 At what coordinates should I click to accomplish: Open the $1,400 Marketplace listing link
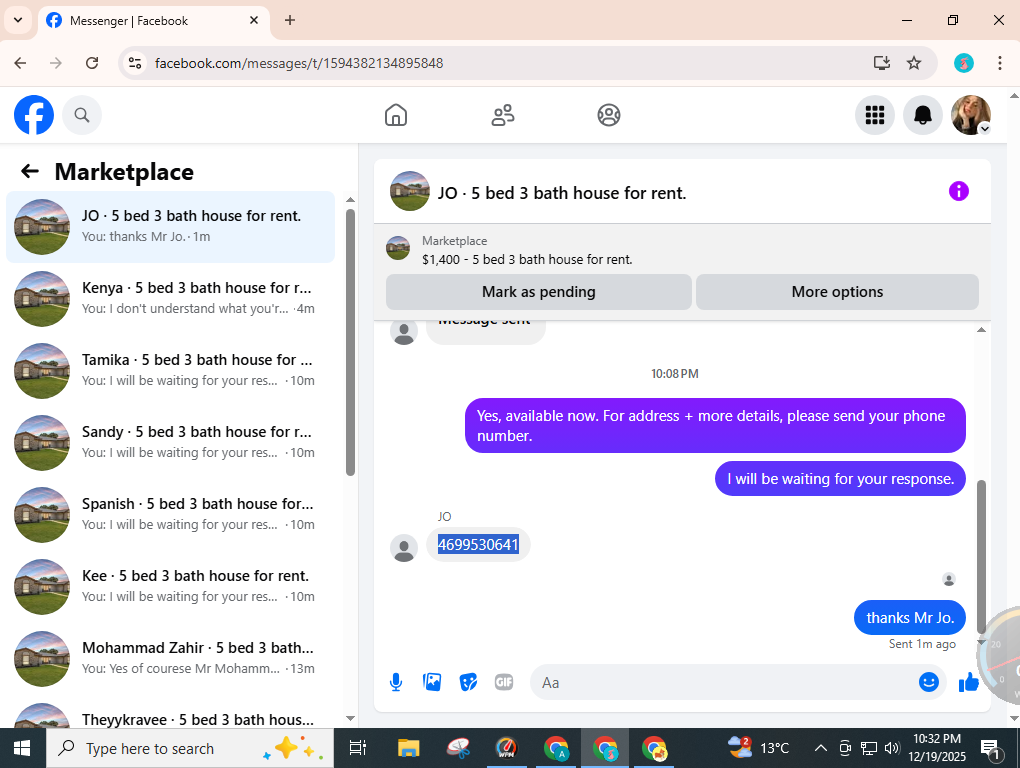(x=527, y=259)
